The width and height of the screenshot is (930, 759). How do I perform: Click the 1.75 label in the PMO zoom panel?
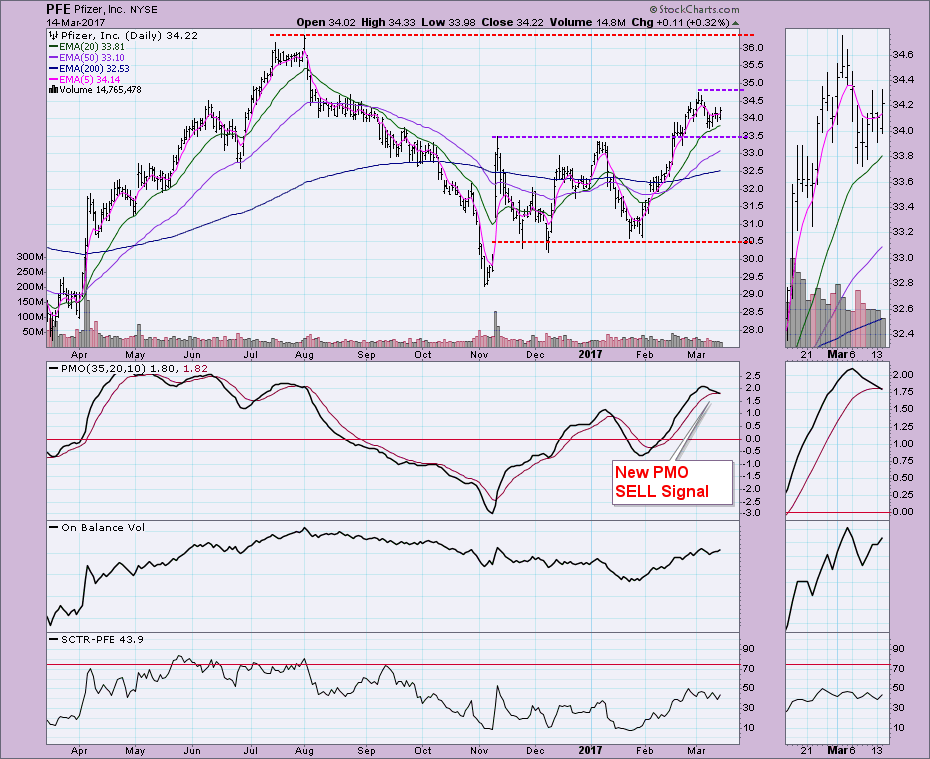pos(903,391)
